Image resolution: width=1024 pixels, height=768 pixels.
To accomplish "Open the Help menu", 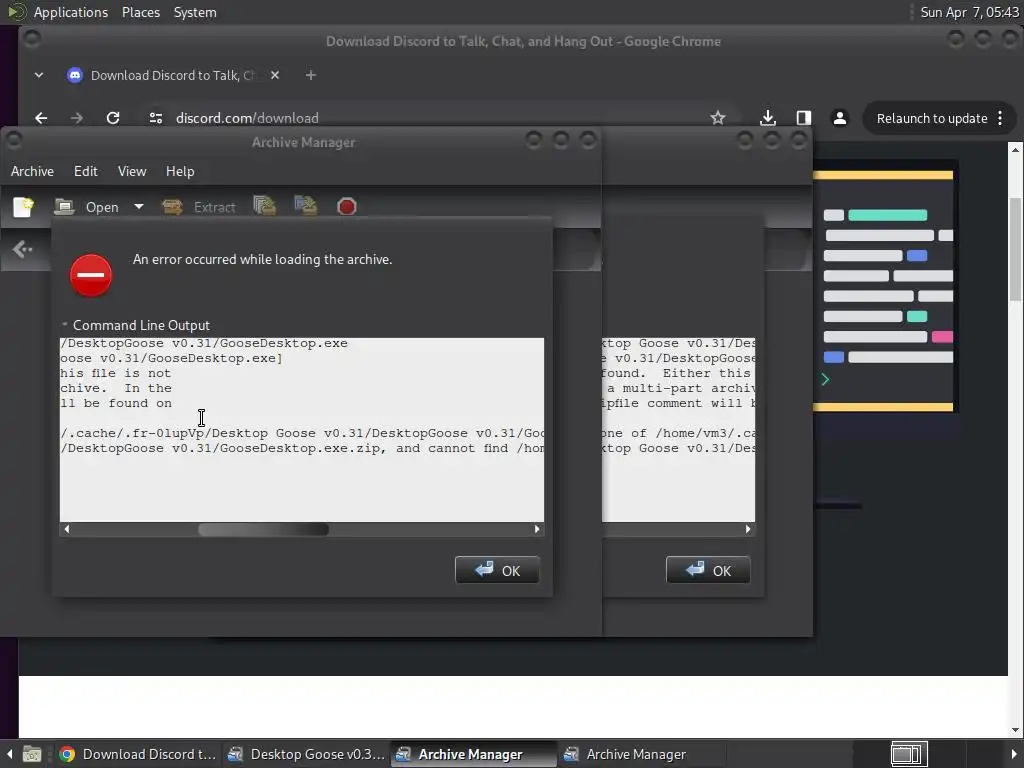I will point(180,171).
